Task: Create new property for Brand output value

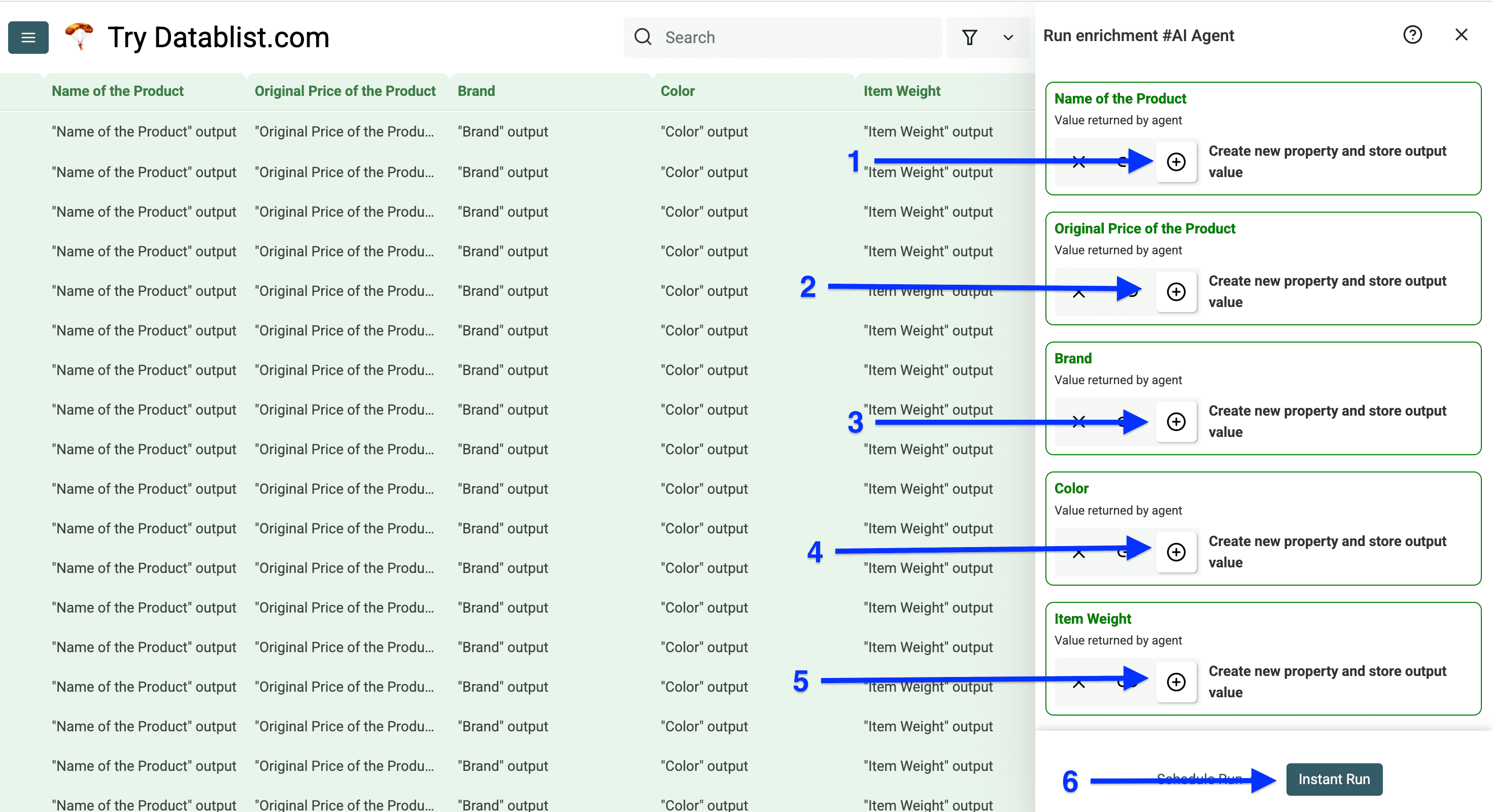Action: 1176,422
